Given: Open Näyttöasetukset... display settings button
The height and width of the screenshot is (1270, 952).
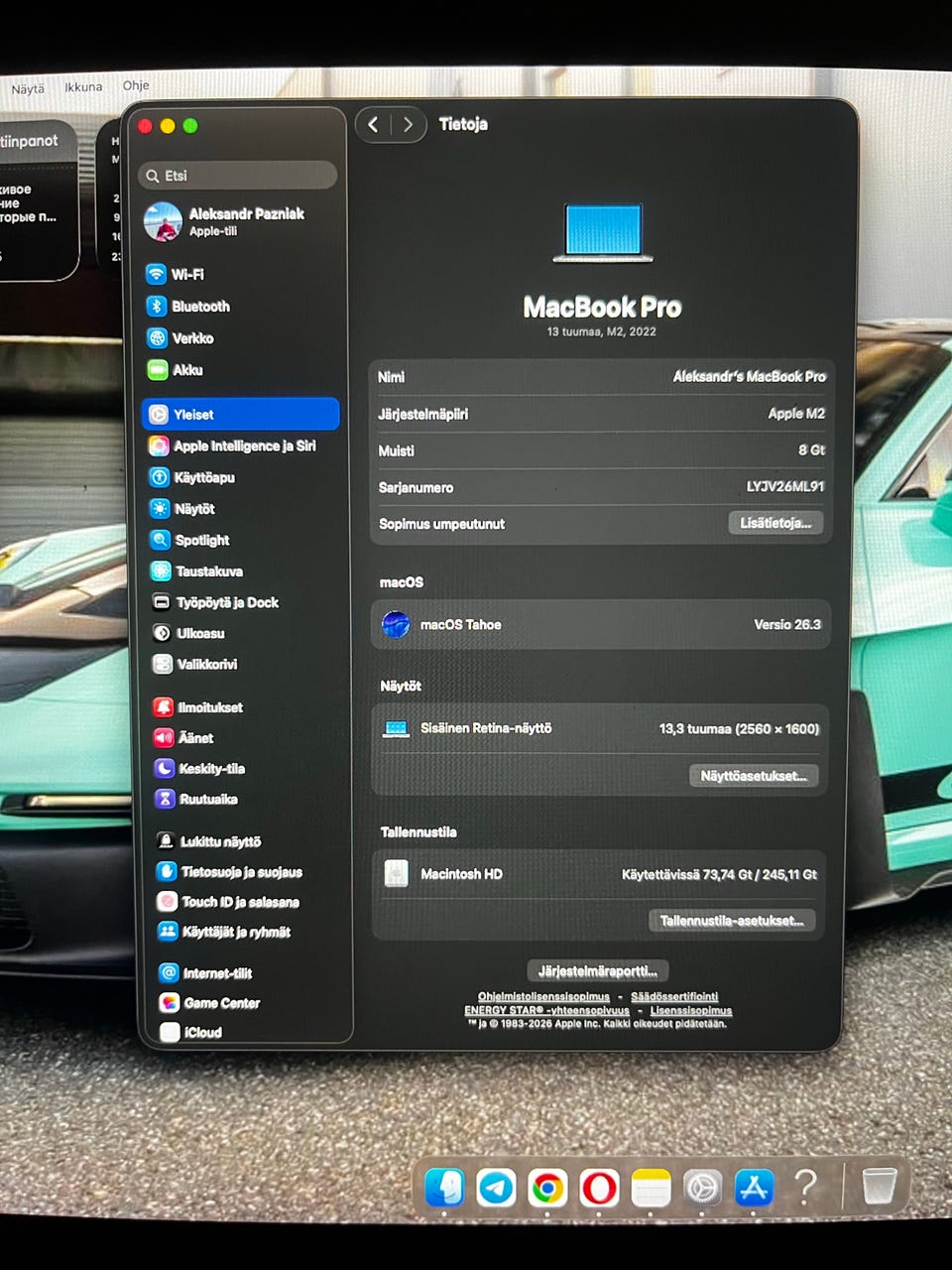Looking at the screenshot, I should click(754, 776).
